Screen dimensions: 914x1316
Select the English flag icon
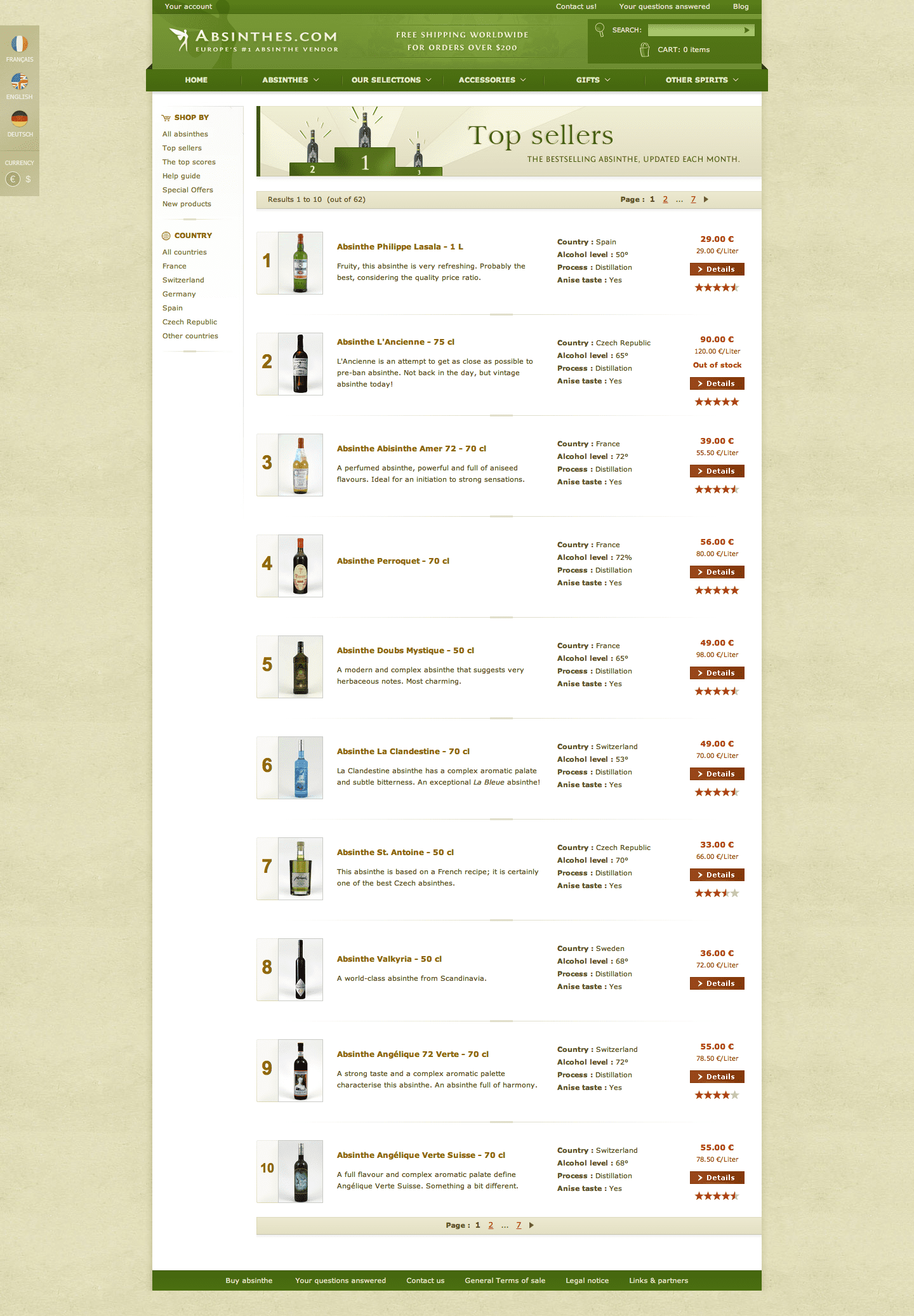tap(20, 81)
